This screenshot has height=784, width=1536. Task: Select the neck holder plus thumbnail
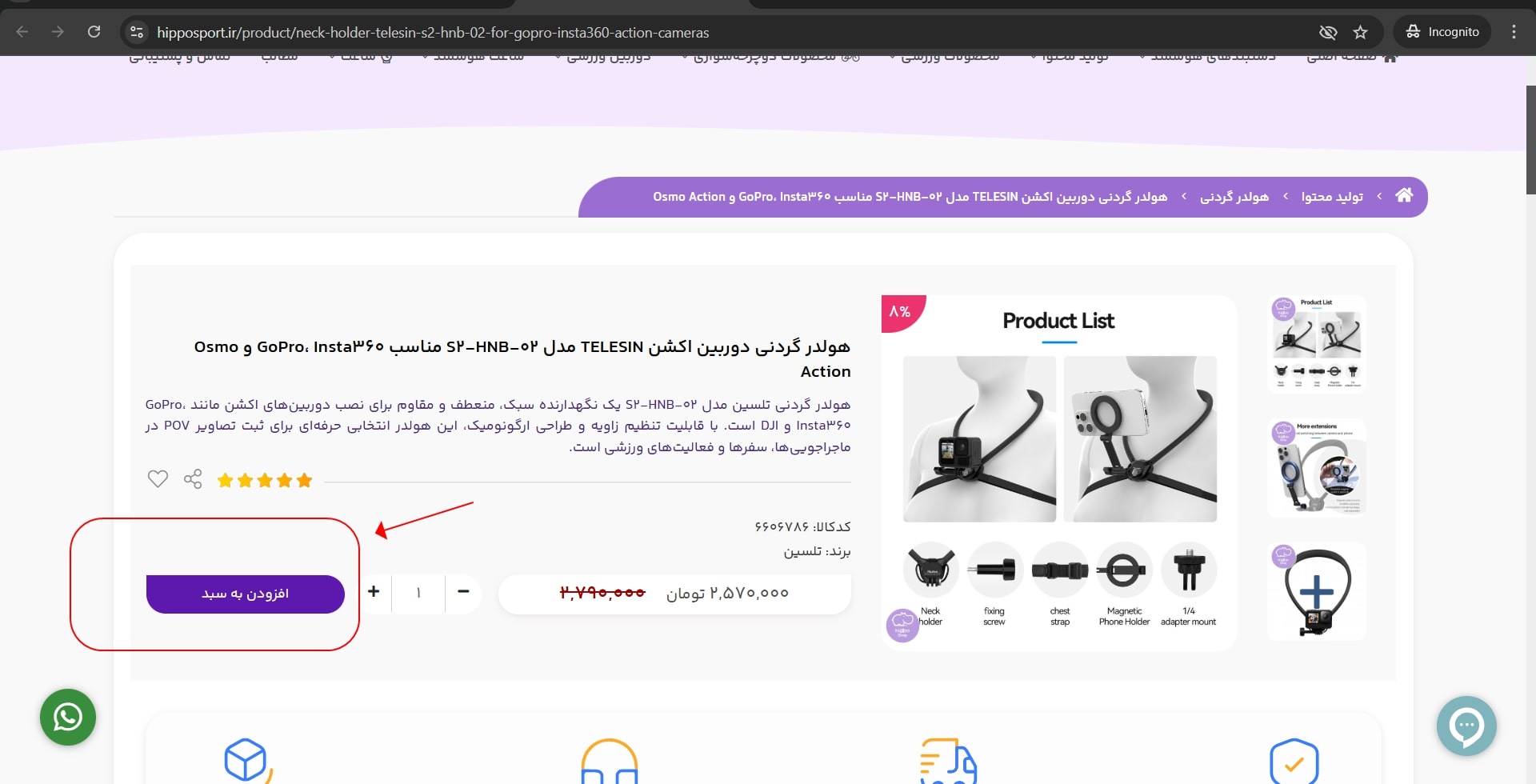1317,592
